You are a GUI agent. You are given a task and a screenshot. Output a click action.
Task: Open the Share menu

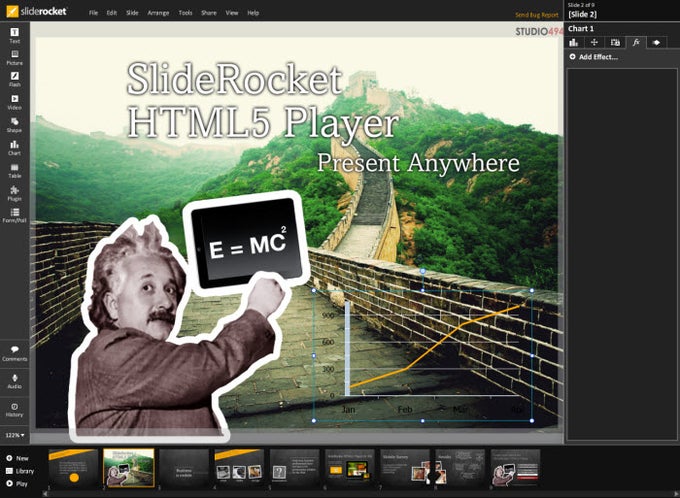[209, 13]
